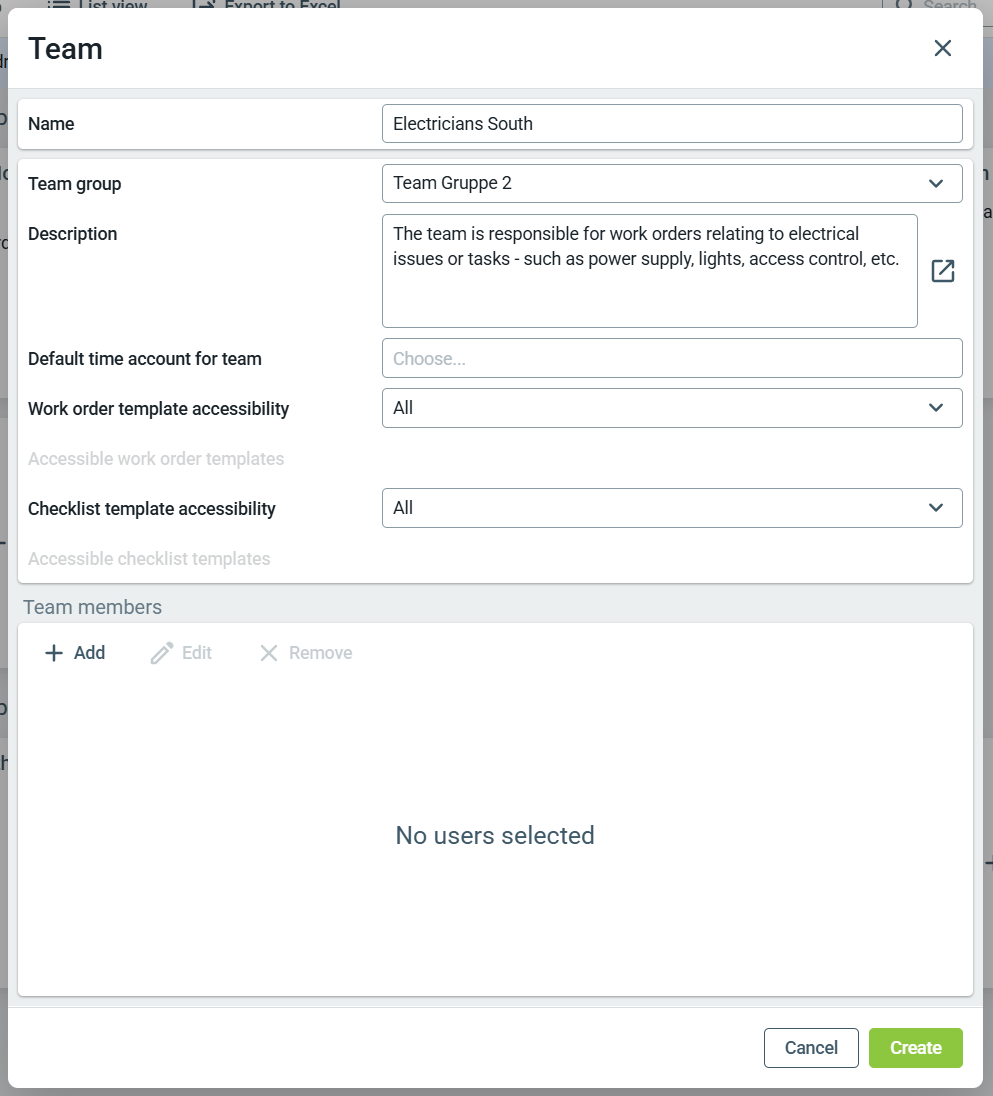Close the Team dialog
Viewport: 993px width, 1096px height.
(x=943, y=48)
